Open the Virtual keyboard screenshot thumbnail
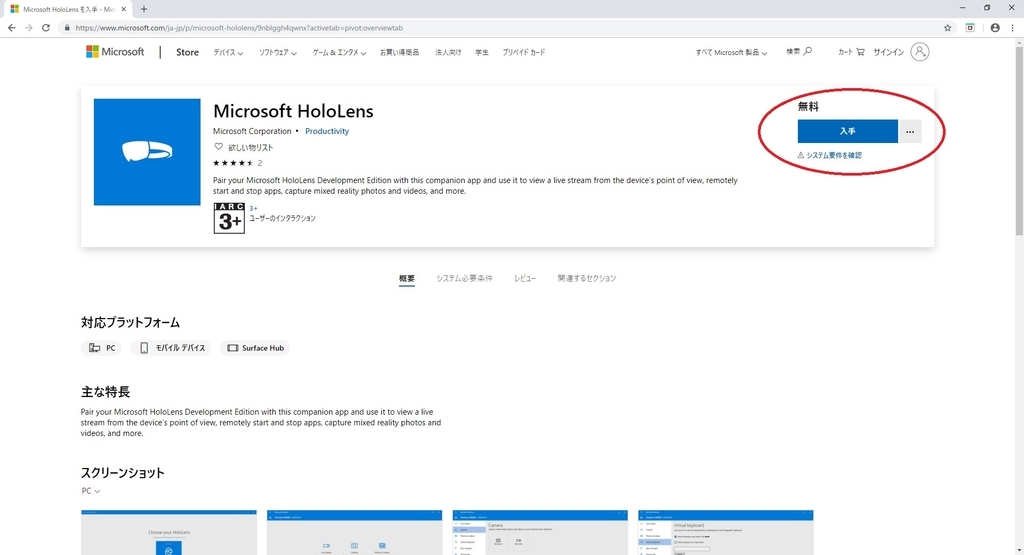The height and width of the screenshot is (555, 1024). pyautogui.click(x=726, y=533)
